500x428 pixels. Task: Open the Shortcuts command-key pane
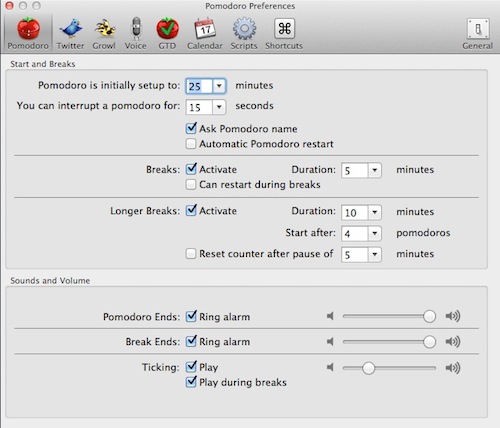pyautogui.click(x=284, y=34)
